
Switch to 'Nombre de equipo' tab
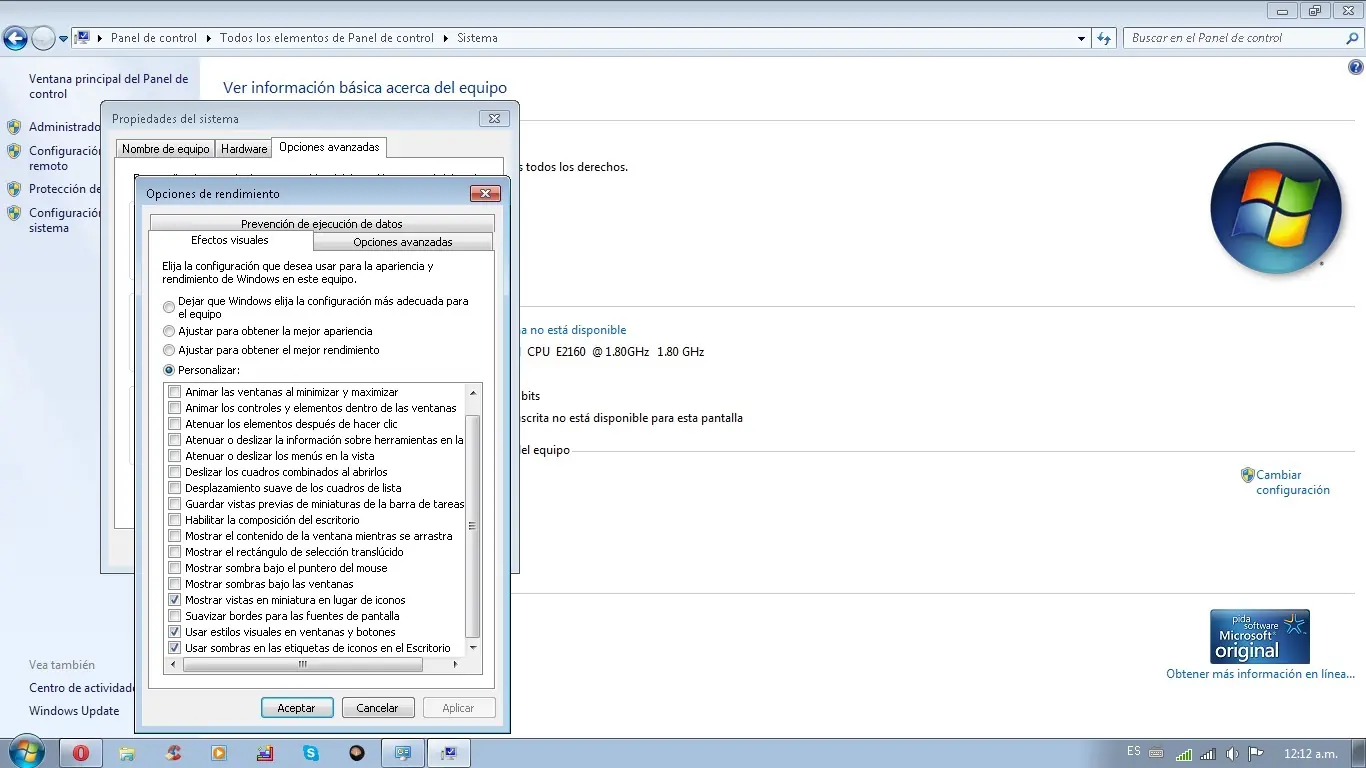point(166,149)
